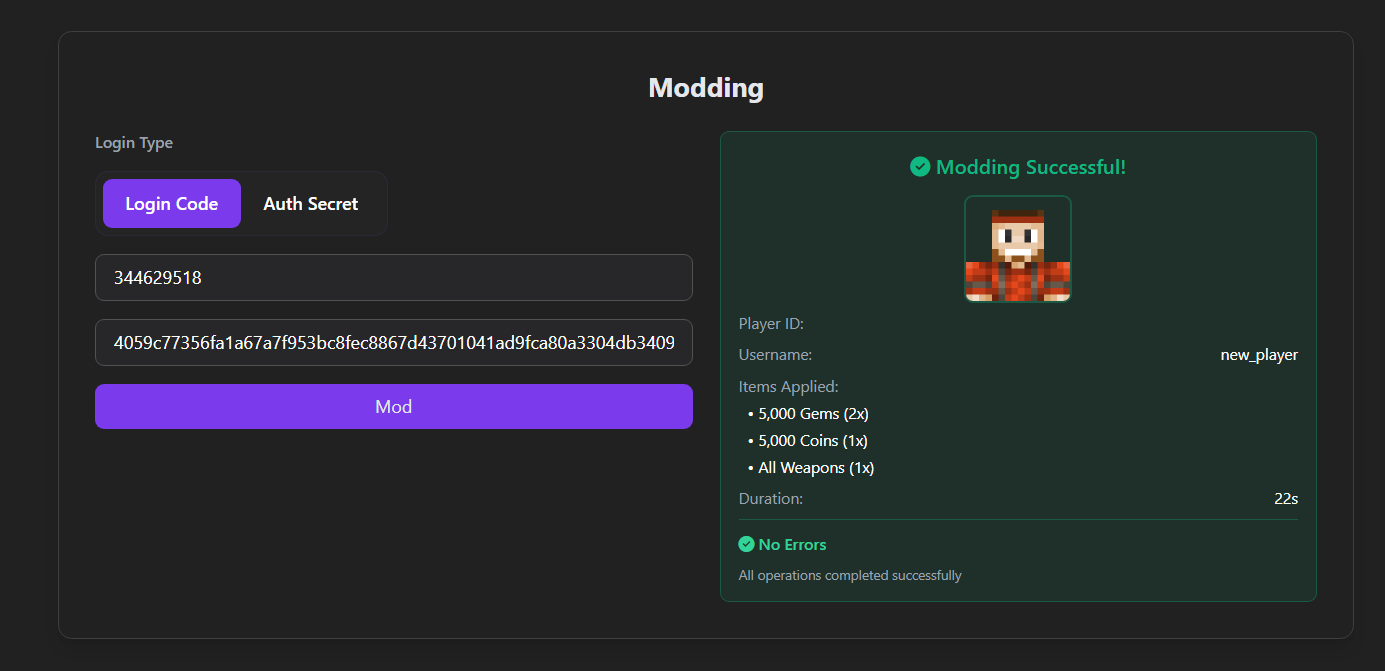Click the 5,000 Gems (2x) list item
This screenshot has height=671, width=1385.
[813, 413]
